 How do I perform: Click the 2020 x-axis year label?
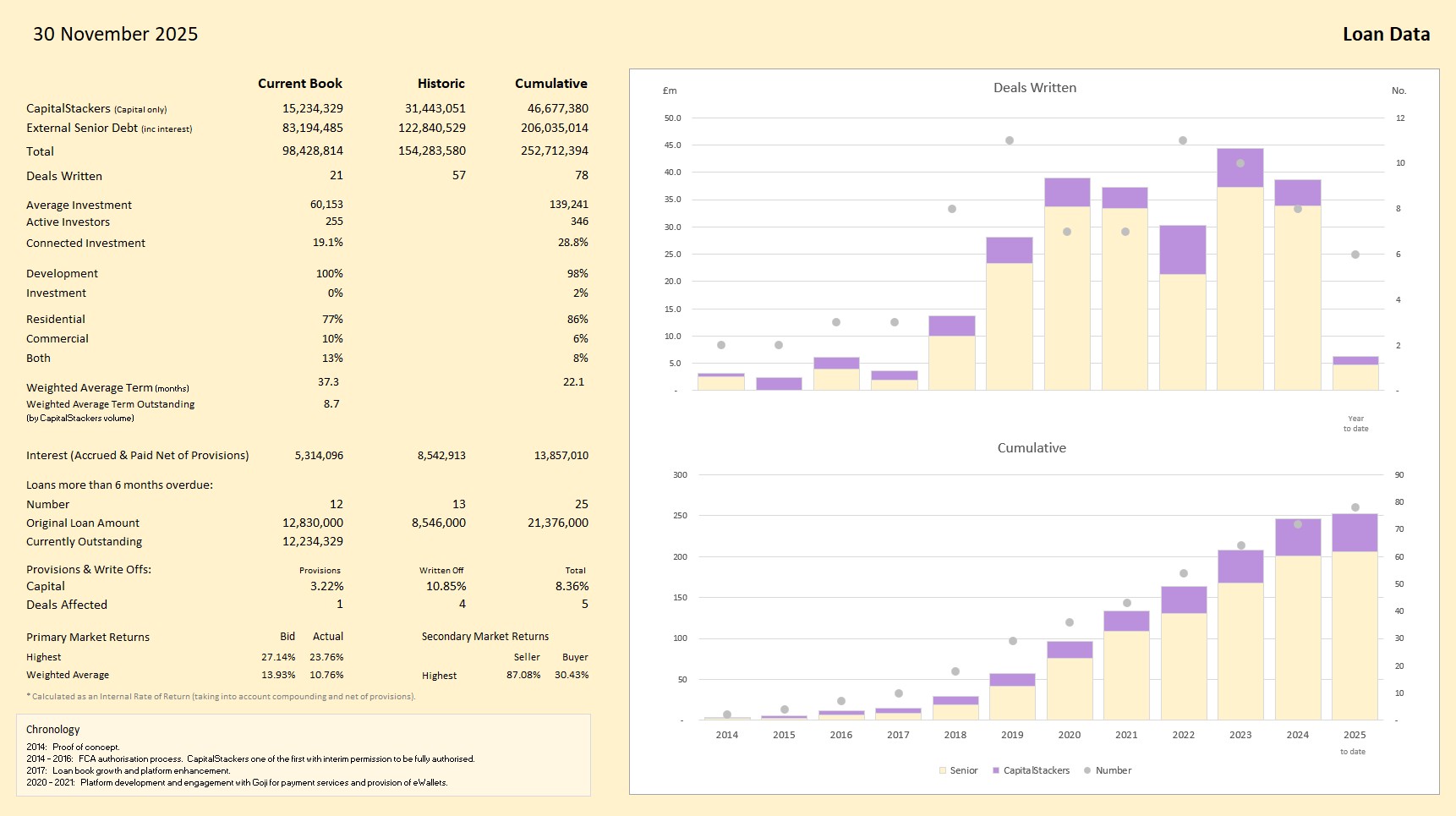click(1069, 735)
